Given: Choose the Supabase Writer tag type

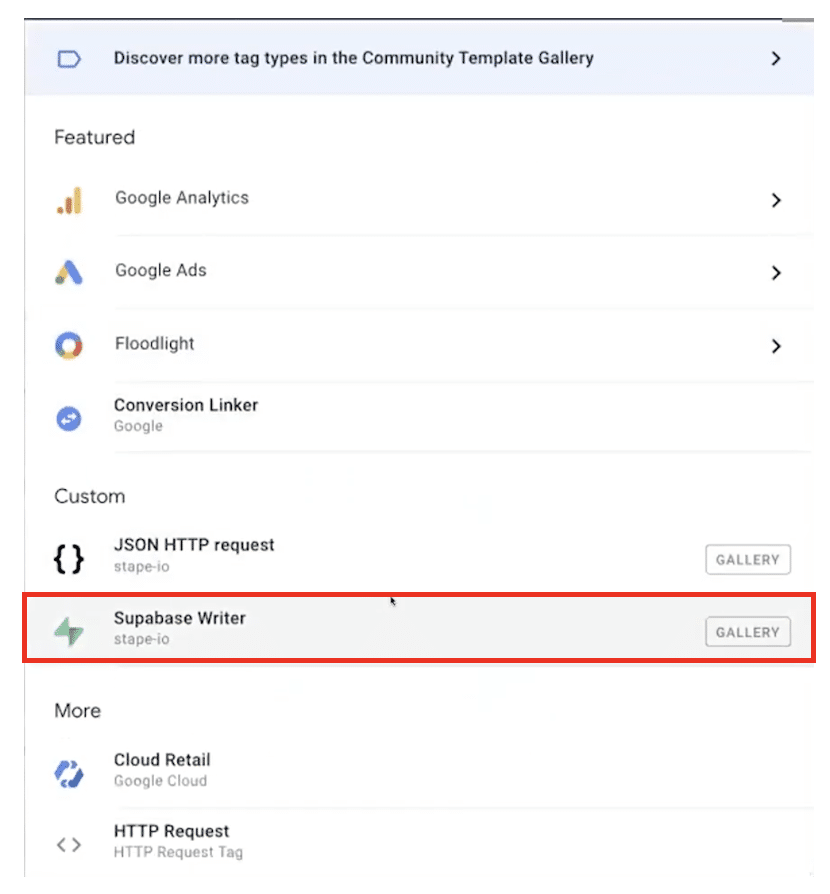Looking at the screenshot, I should 180,619.
